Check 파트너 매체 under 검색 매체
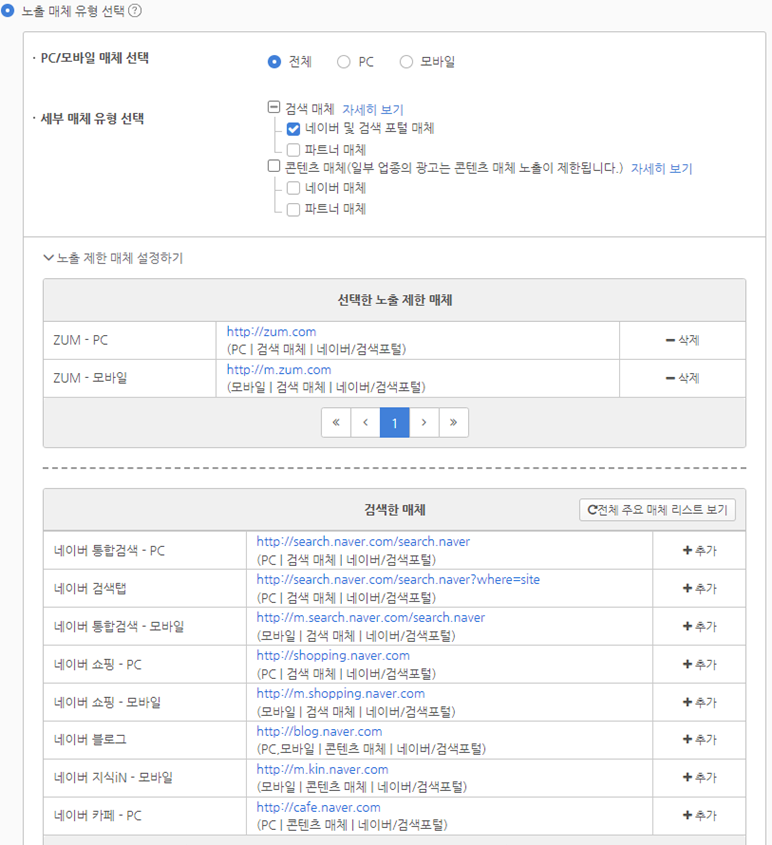 tap(294, 149)
